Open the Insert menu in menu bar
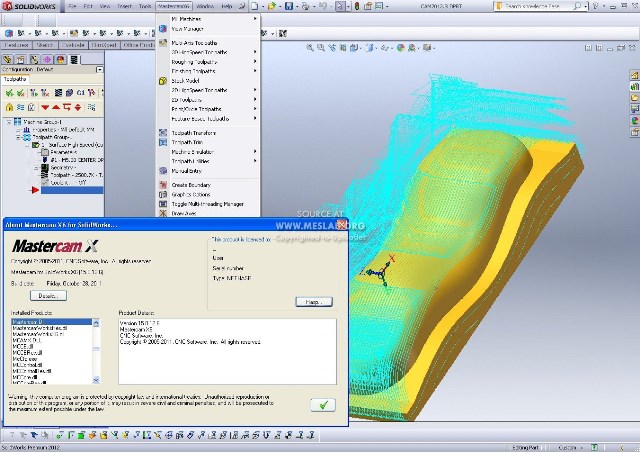This screenshot has height=452, width=640. point(124,6)
